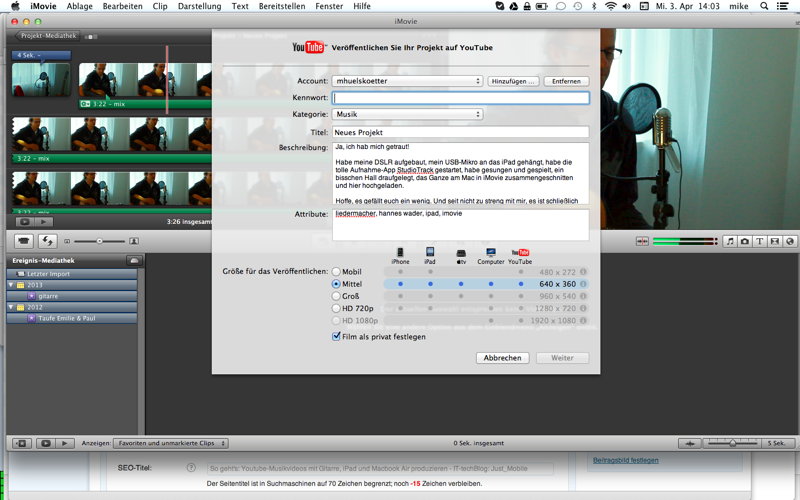Adjust the project thumbnail size slider

[99, 241]
